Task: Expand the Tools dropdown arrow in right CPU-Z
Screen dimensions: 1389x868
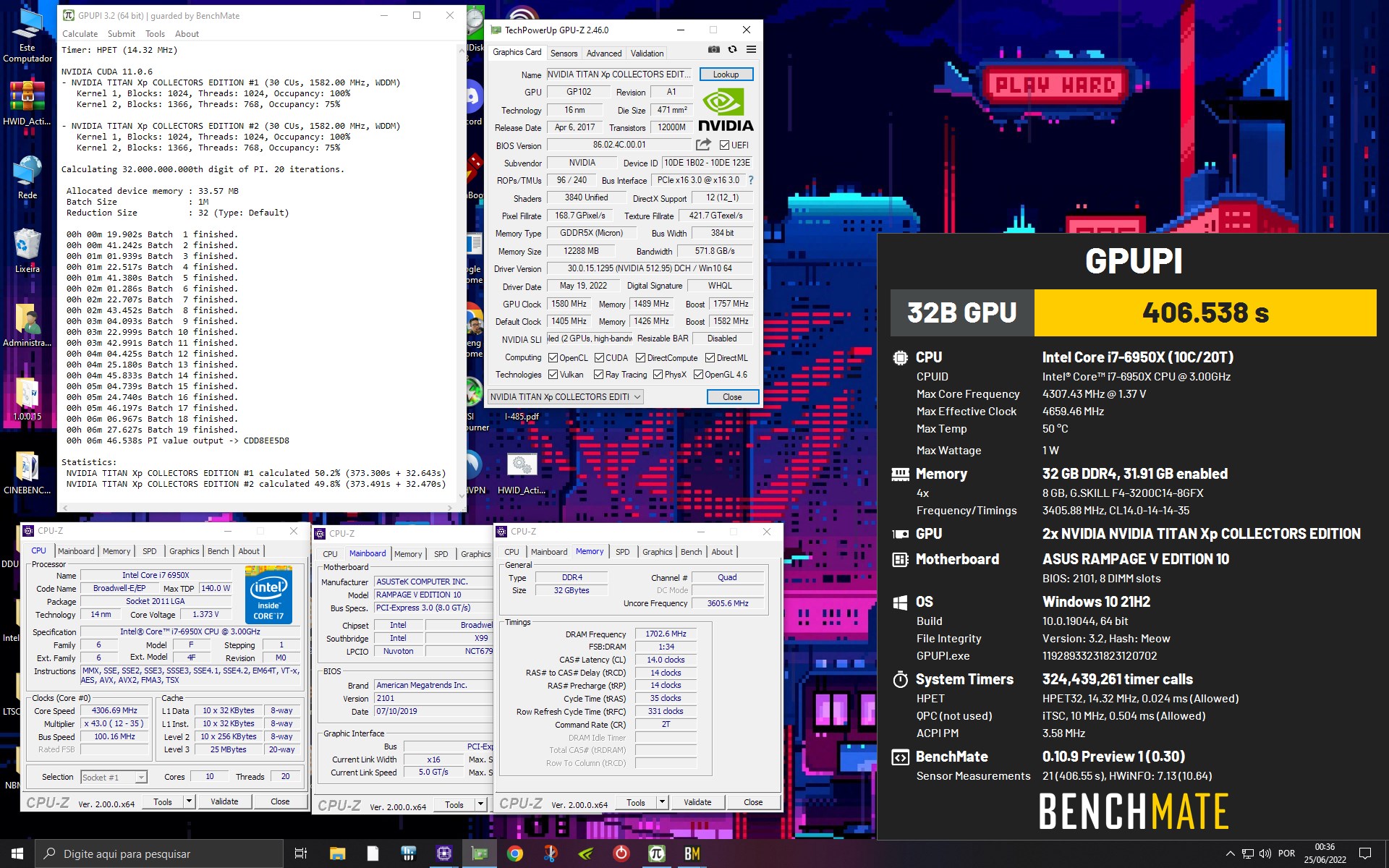Action: tap(662, 802)
